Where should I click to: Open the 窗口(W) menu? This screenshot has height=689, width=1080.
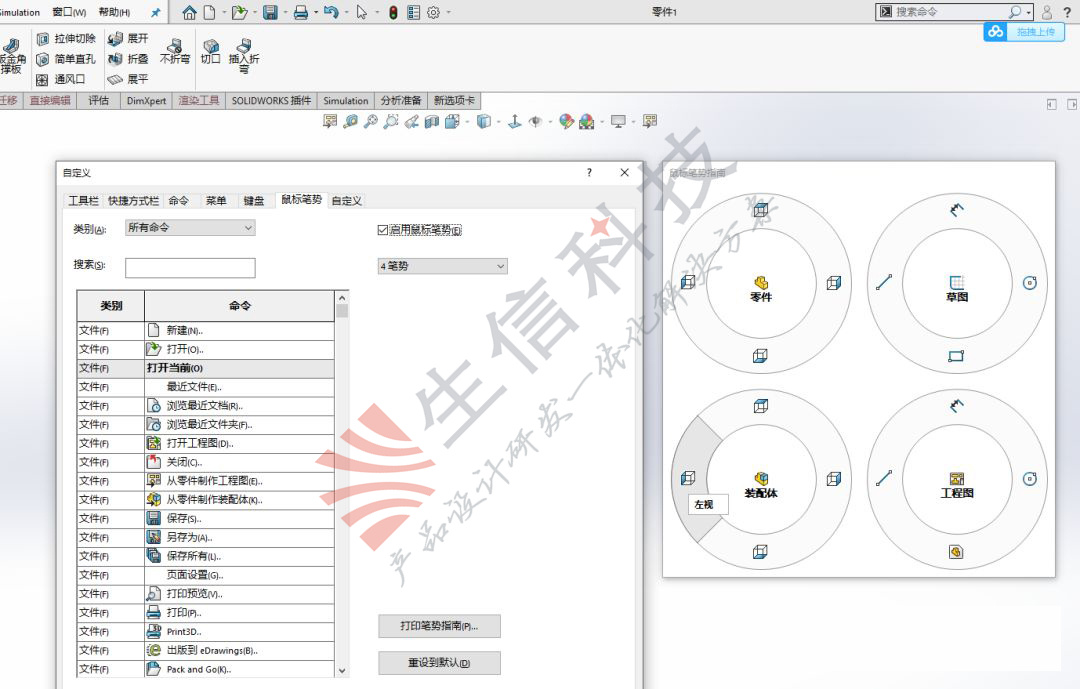point(69,13)
